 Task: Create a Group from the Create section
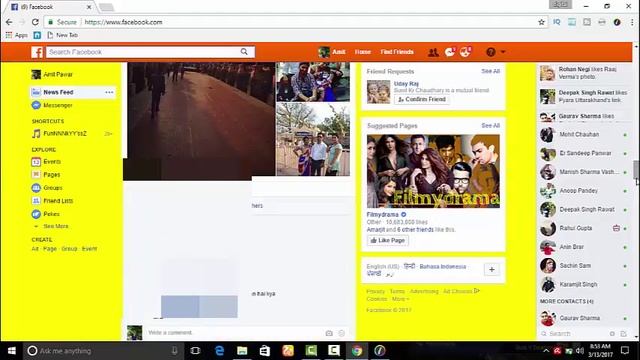tap(69, 249)
